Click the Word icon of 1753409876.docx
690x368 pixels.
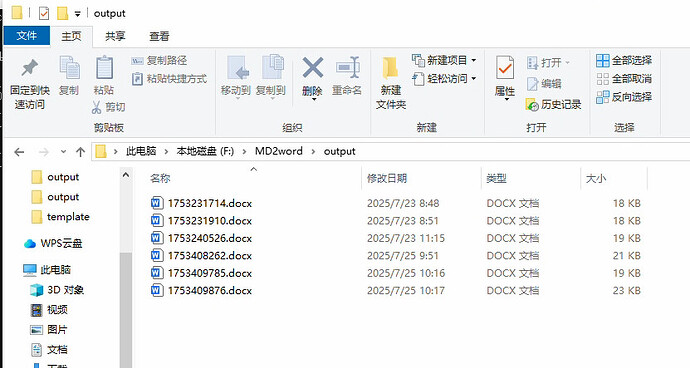point(157,290)
